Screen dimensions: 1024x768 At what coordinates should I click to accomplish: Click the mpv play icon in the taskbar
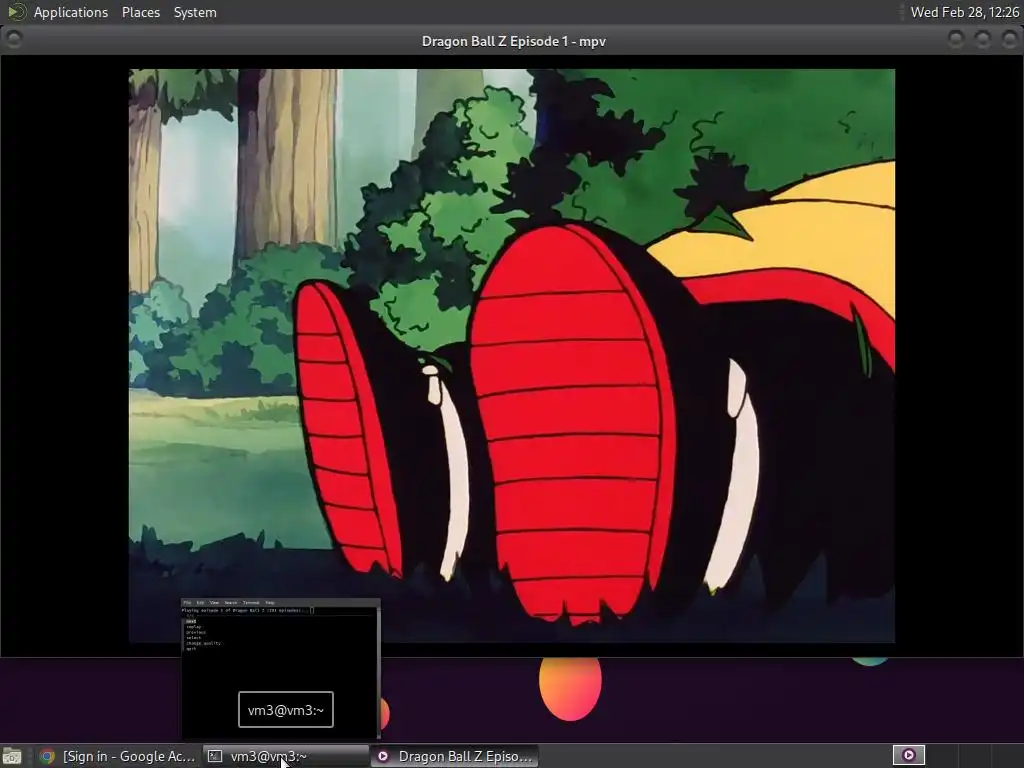383,756
